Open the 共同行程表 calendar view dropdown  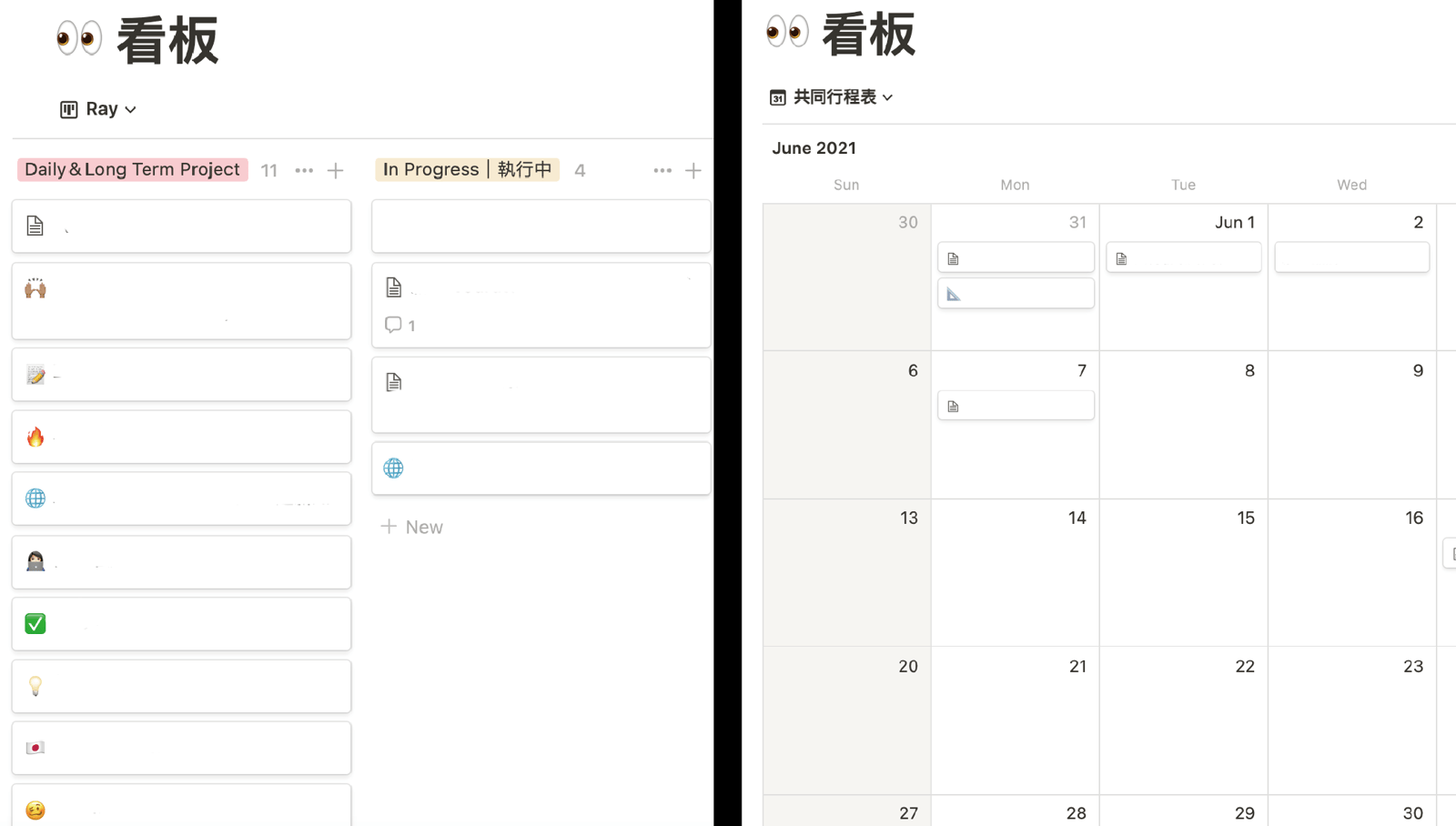(832, 96)
